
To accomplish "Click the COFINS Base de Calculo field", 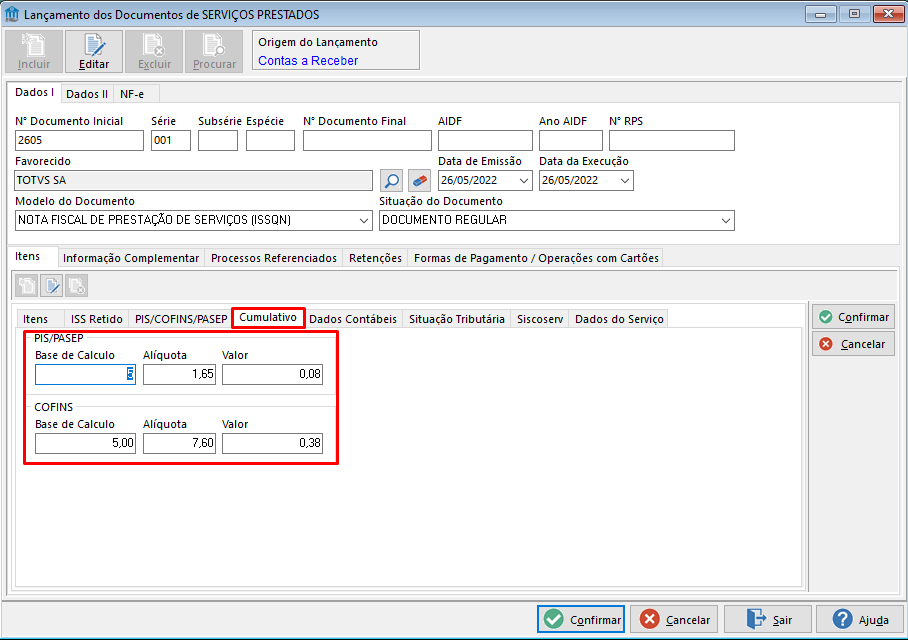I will (x=85, y=443).
